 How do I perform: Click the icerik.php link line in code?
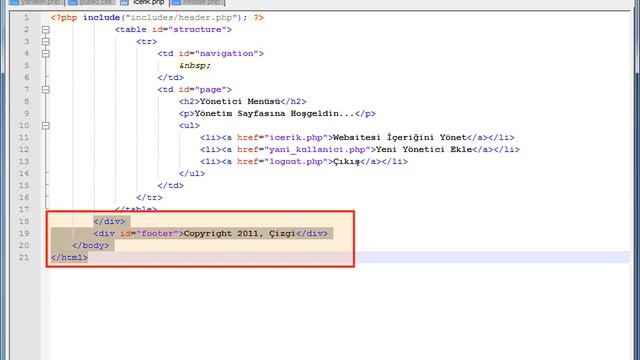tap(357, 138)
